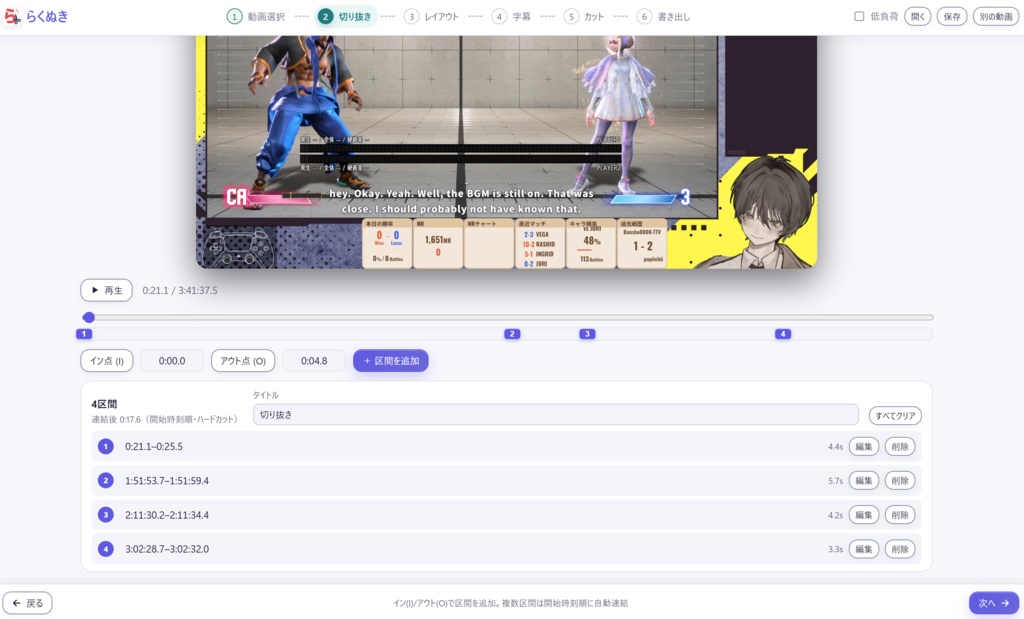Enable the 低負荷 checkbox
Image resolution: width=1024 pixels, height=619 pixels.
(859, 16)
